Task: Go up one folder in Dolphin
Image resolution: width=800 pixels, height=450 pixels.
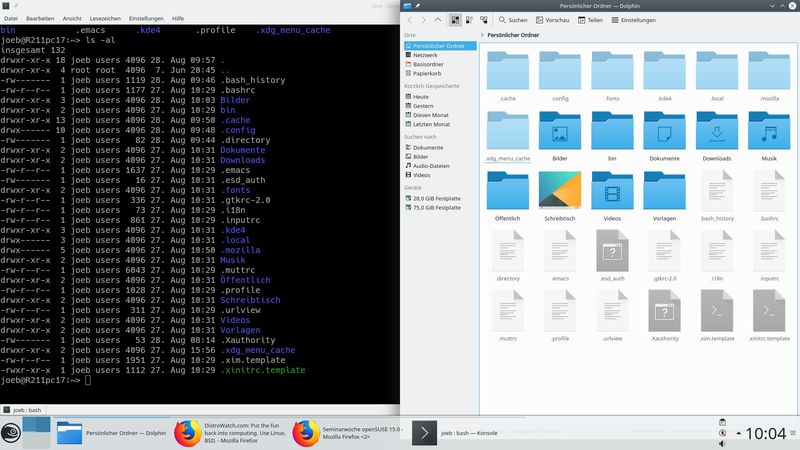Action: tap(438, 20)
